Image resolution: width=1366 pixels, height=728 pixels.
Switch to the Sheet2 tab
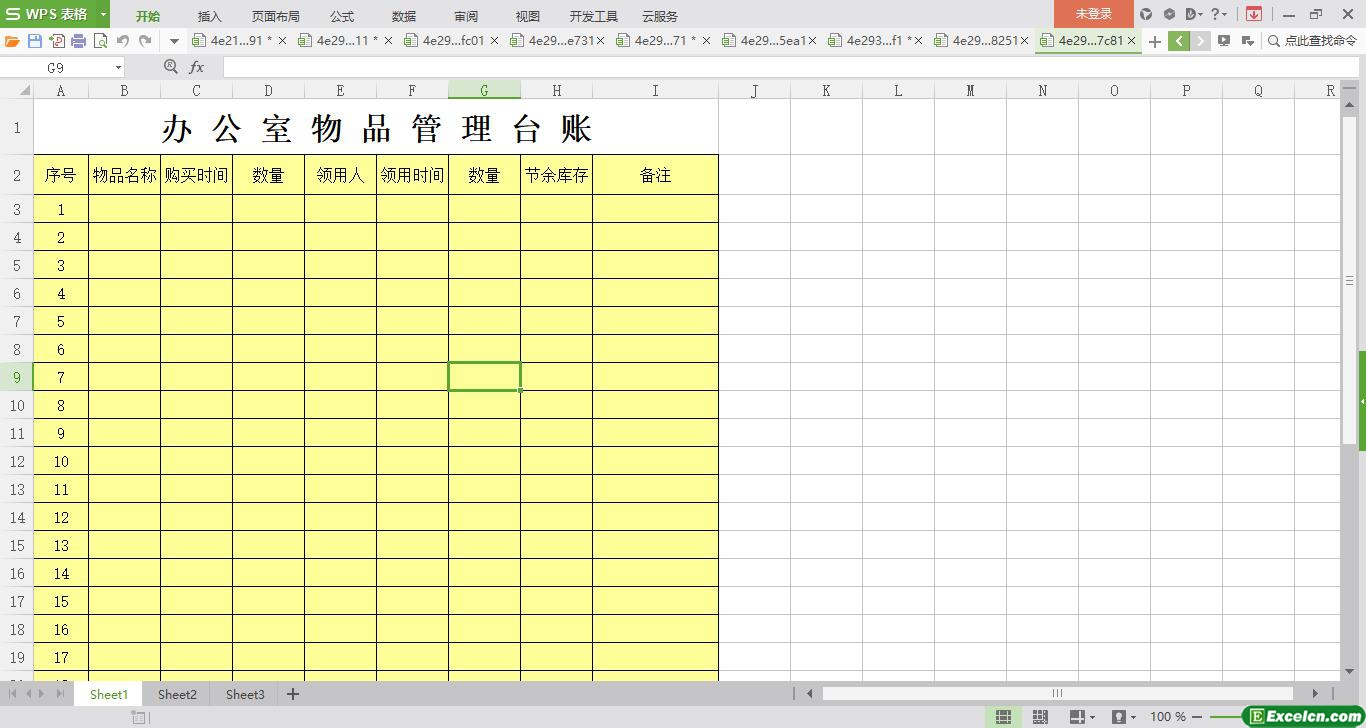(x=177, y=694)
